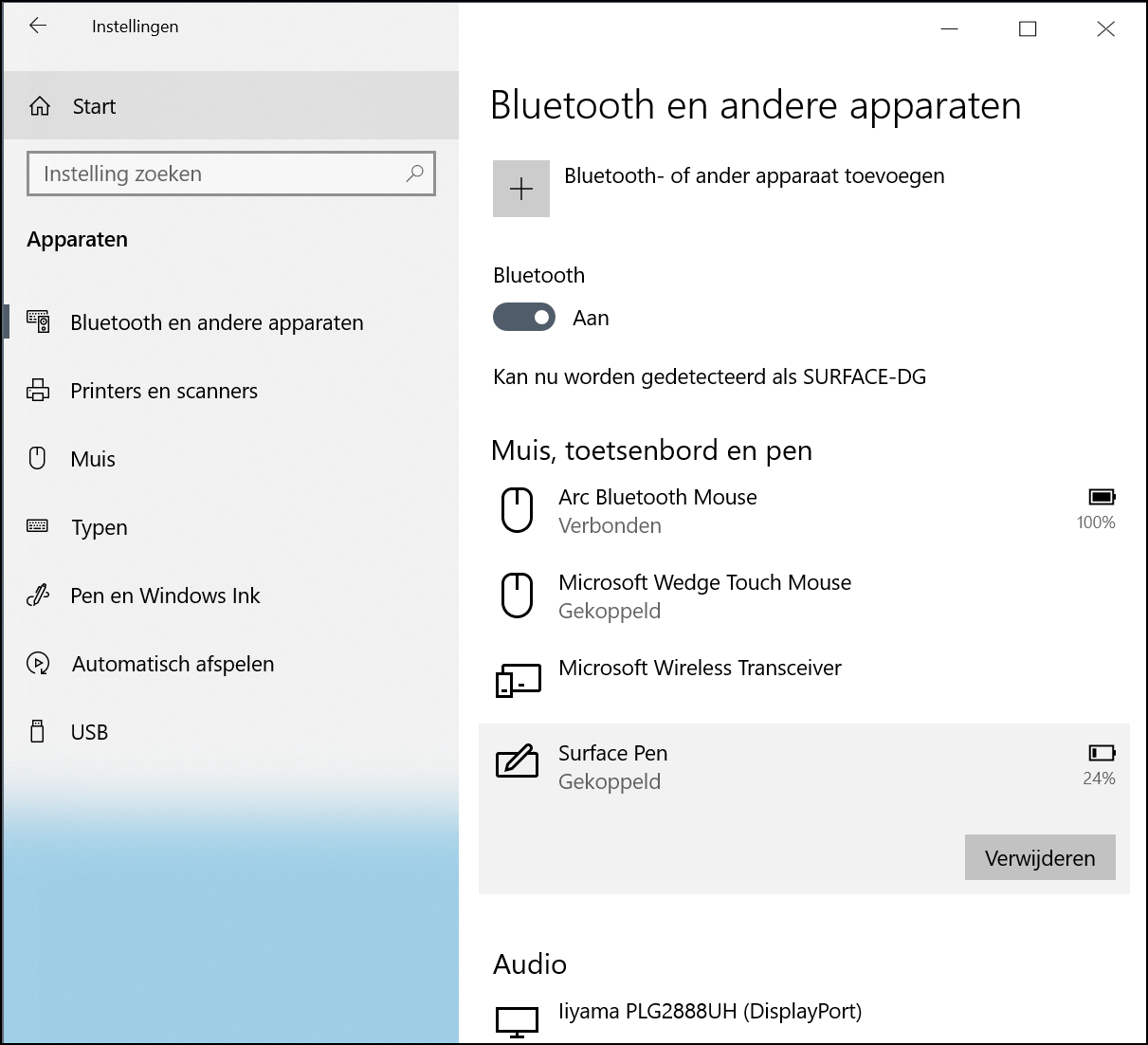Click the Iiyama monitor icon
1148x1045 pixels.
point(517,1021)
